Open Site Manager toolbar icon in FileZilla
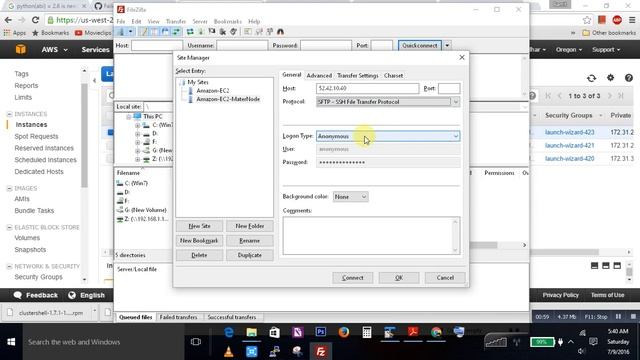 tap(121, 32)
